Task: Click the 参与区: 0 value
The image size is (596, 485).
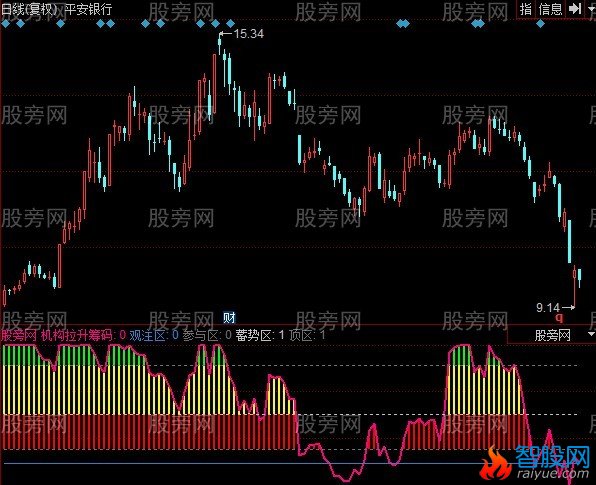Action: point(207,335)
